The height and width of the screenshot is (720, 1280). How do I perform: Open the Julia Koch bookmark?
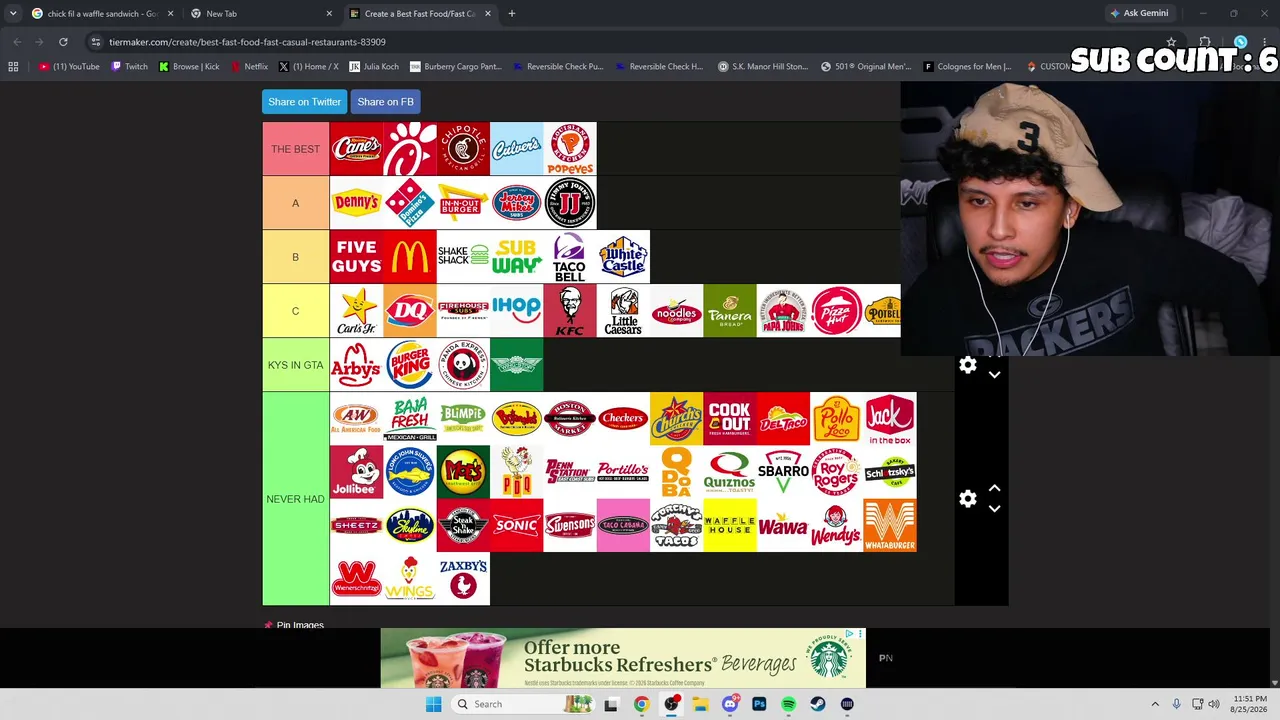(375, 67)
